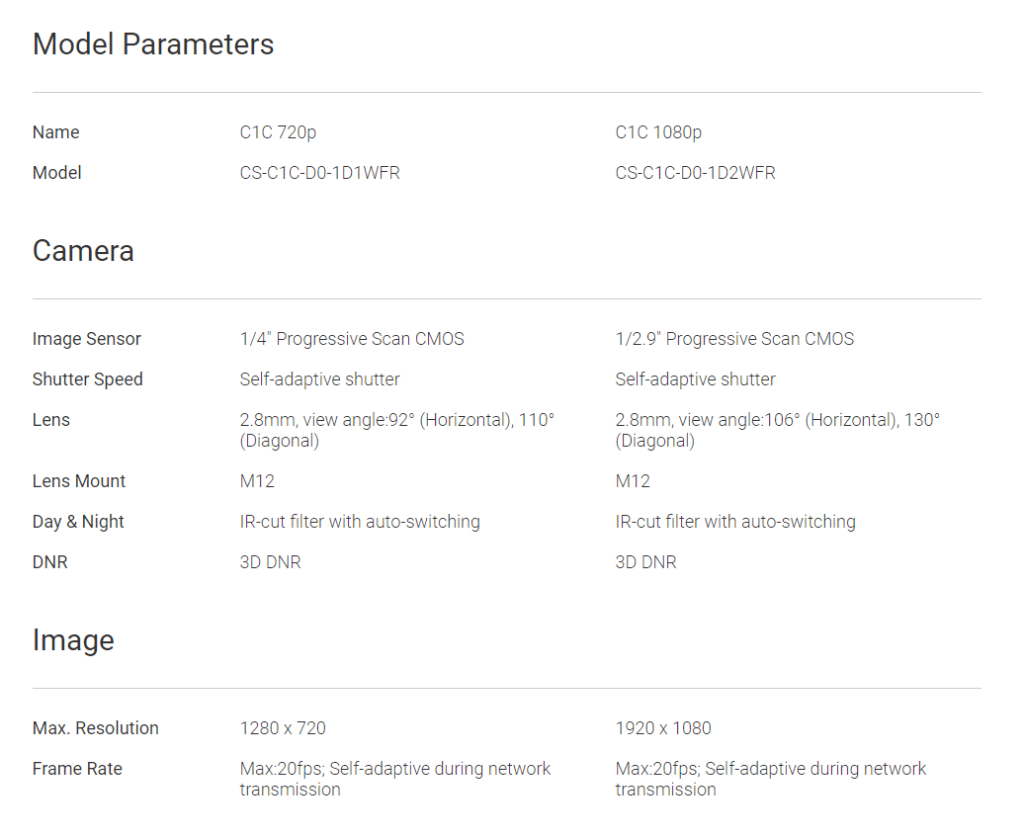Select the C1C 1080p name value
Viewport: 1024px width, 838px height.
point(658,132)
